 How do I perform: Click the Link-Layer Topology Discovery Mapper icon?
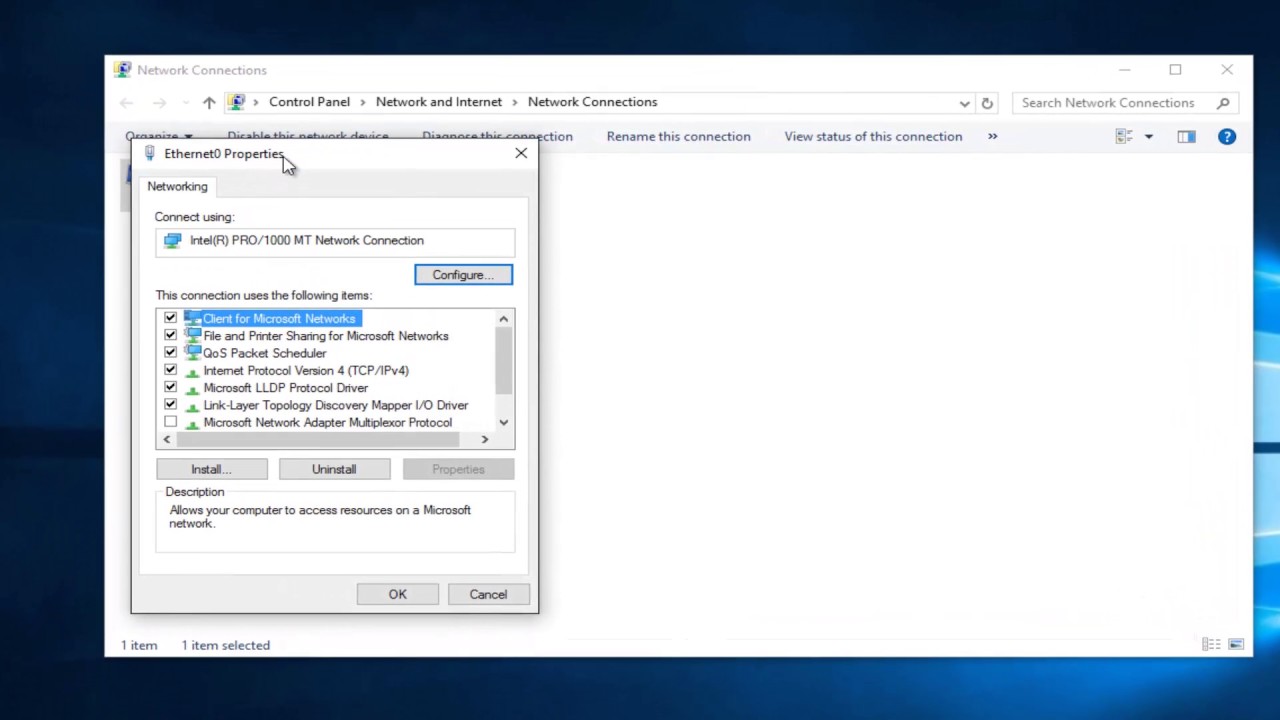[192, 405]
